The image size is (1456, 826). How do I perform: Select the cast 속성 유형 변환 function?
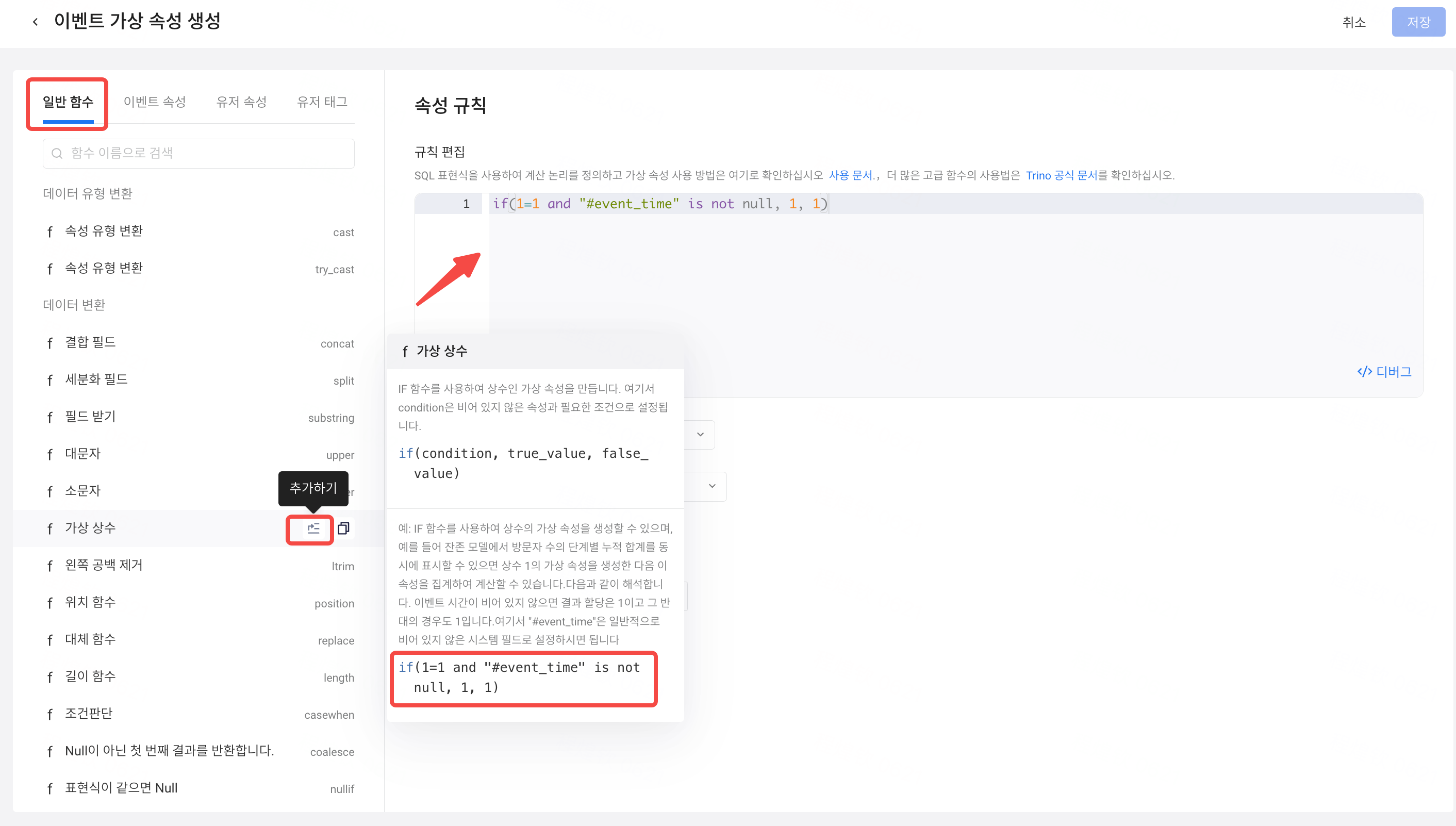tap(198, 232)
